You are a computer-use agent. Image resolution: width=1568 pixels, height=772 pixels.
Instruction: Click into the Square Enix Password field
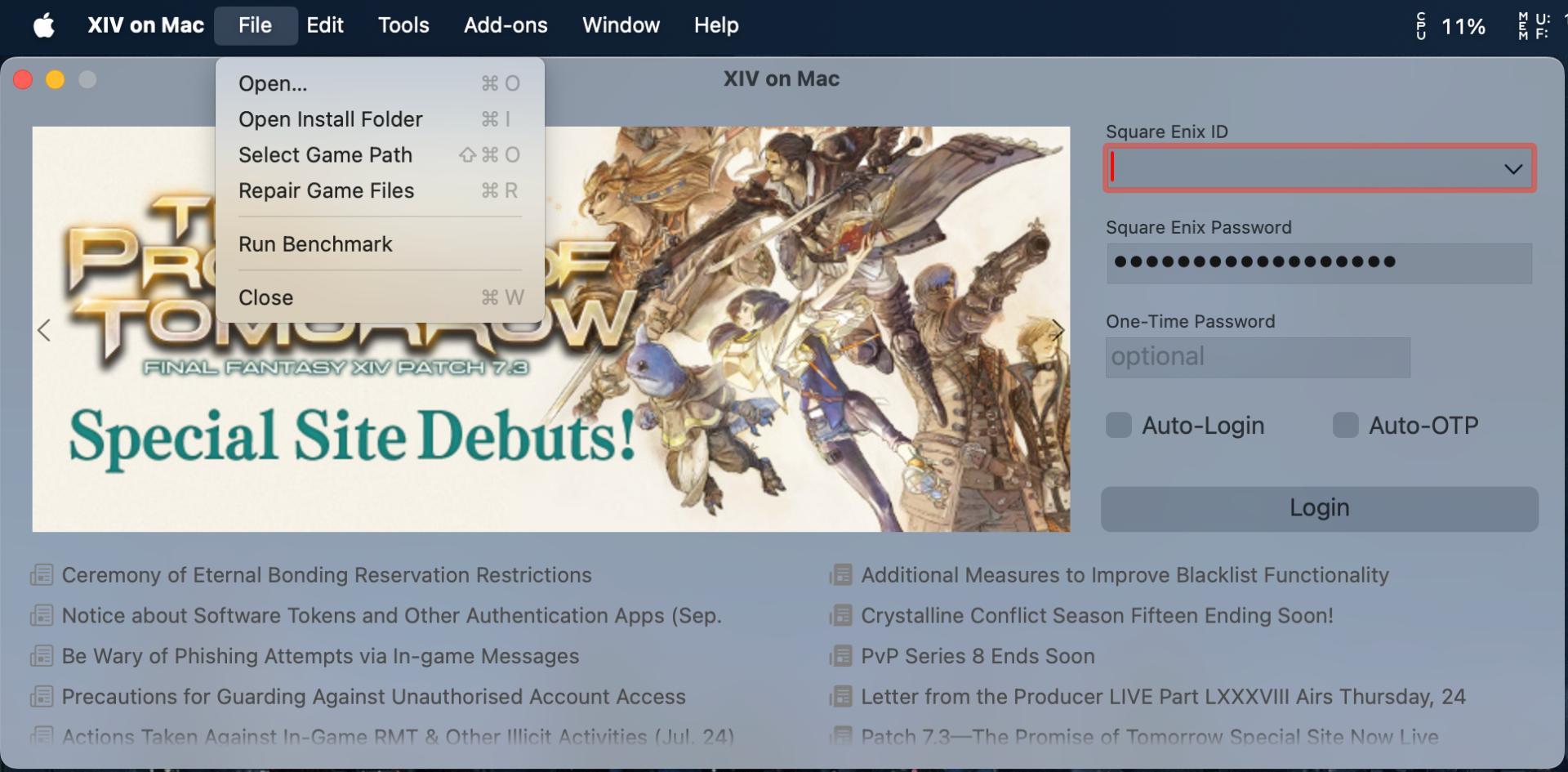(x=1318, y=263)
